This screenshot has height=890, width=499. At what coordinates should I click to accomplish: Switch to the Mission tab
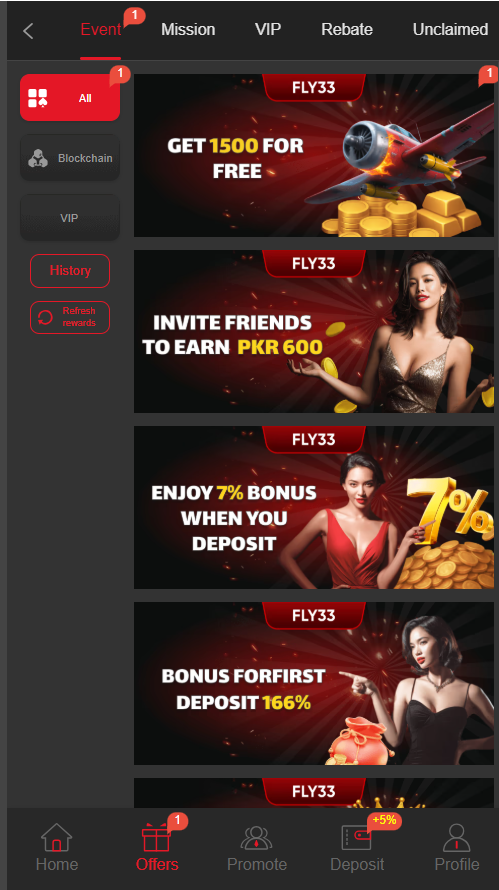tap(188, 30)
